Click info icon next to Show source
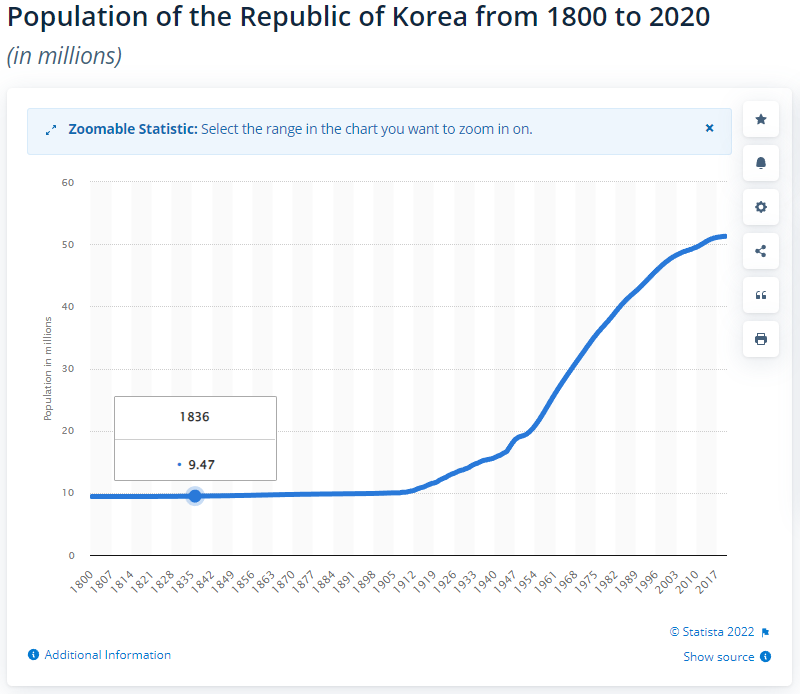The image size is (800, 694). click(765, 657)
